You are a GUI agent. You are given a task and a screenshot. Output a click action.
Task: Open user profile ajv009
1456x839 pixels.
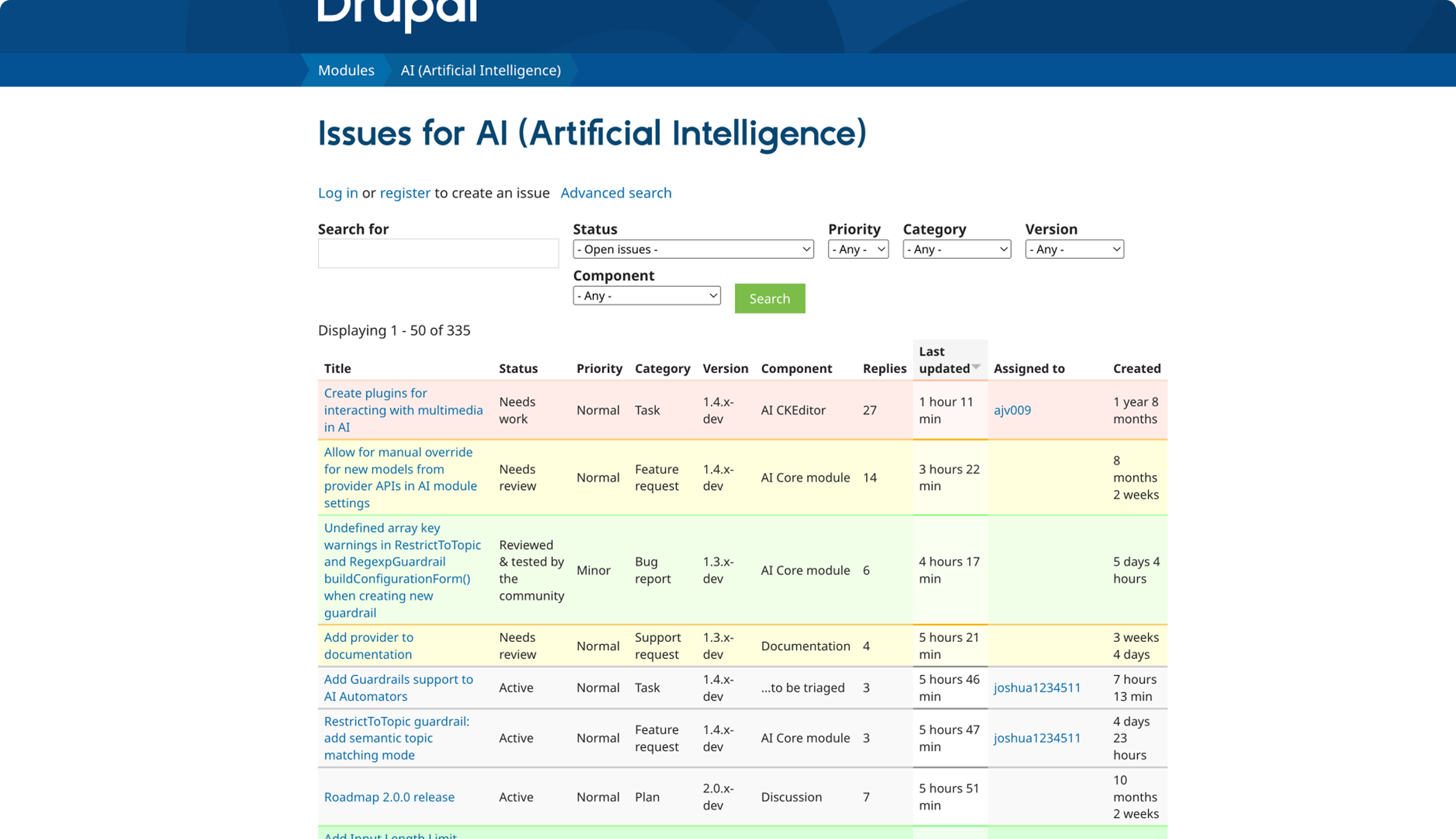[x=1012, y=410]
